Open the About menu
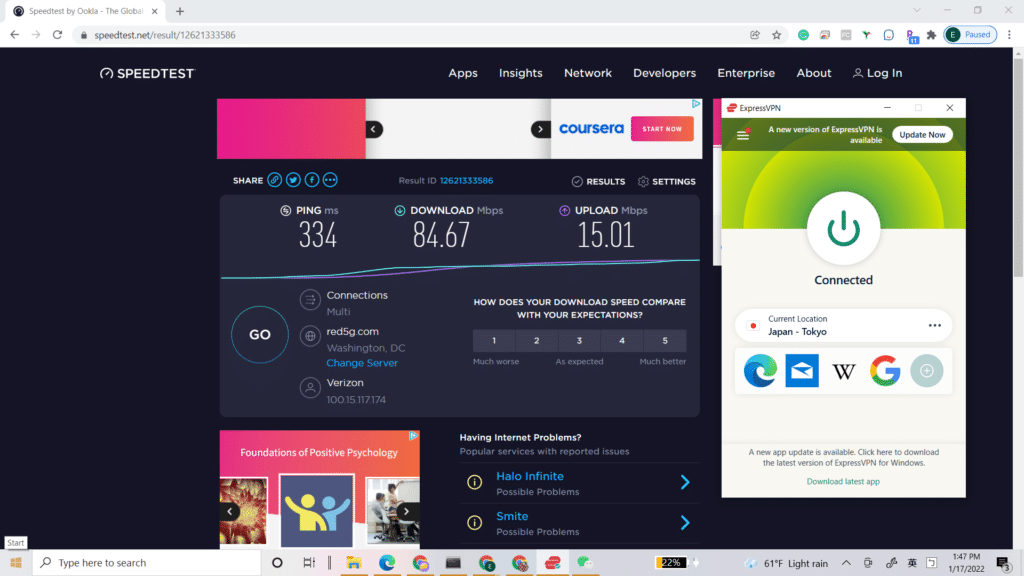1024x576 pixels. pyautogui.click(x=814, y=73)
